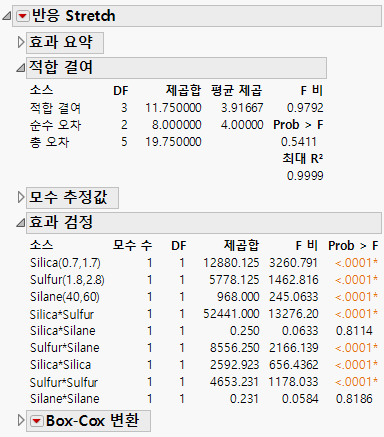Click the F ratio value 0.9792
The image size is (384, 437).
[305, 108]
